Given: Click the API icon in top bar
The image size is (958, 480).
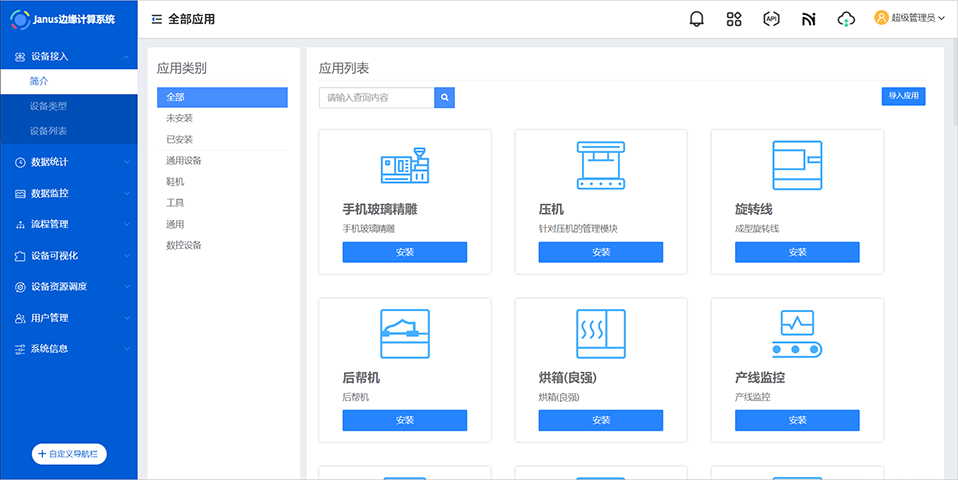Looking at the screenshot, I should (771, 19).
